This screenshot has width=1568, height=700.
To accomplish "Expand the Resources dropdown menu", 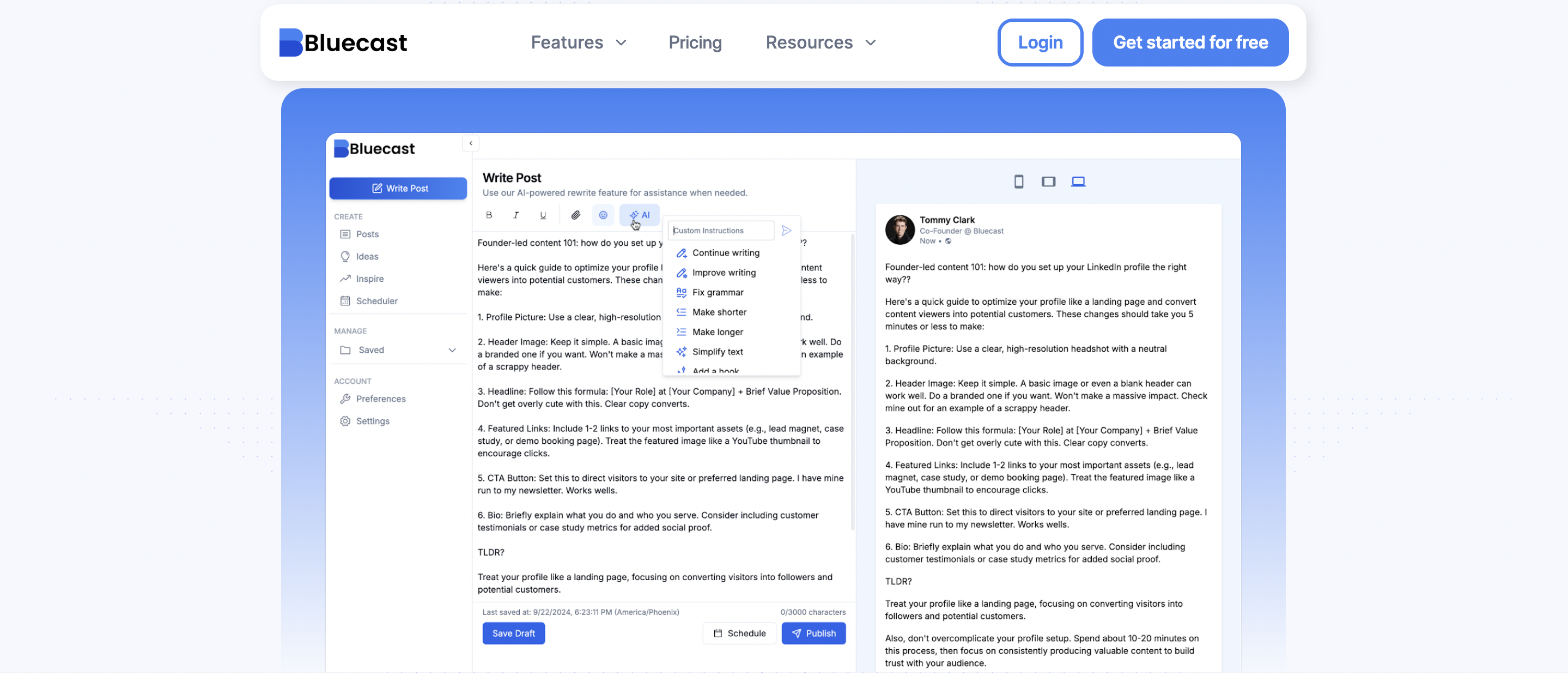I will [x=820, y=42].
